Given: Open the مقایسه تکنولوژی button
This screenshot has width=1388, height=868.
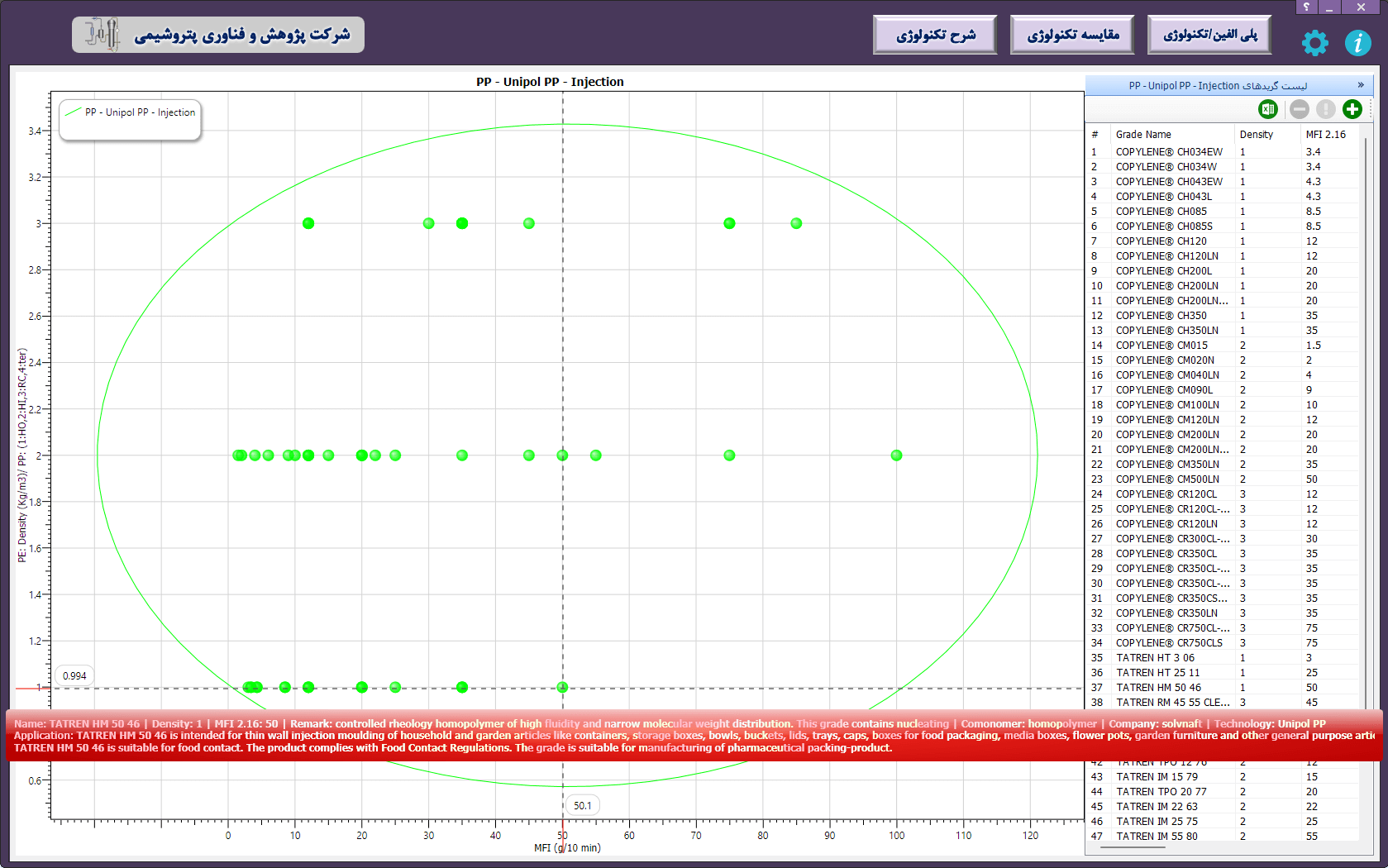Looking at the screenshot, I should tap(1072, 35).
